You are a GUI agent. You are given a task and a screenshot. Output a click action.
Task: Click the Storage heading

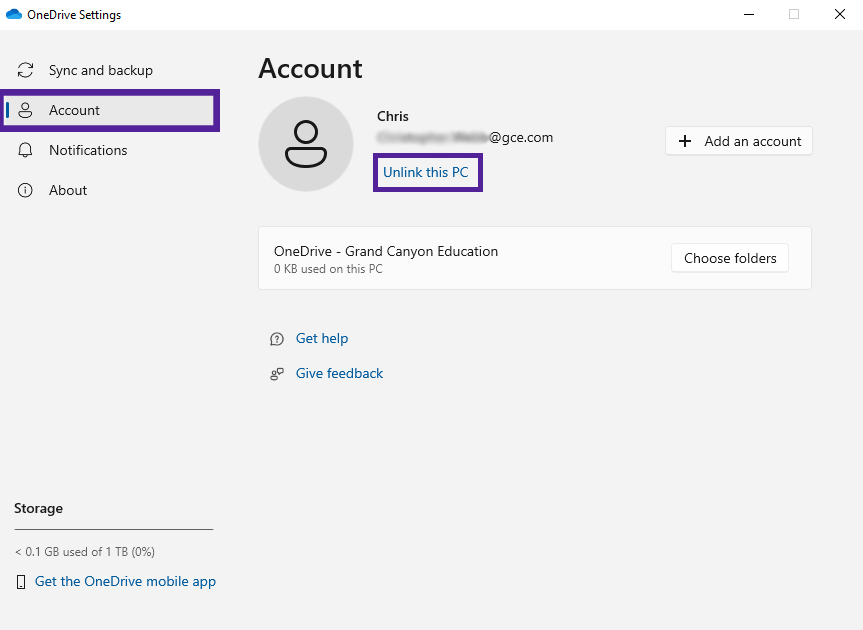(x=39, y=508)
